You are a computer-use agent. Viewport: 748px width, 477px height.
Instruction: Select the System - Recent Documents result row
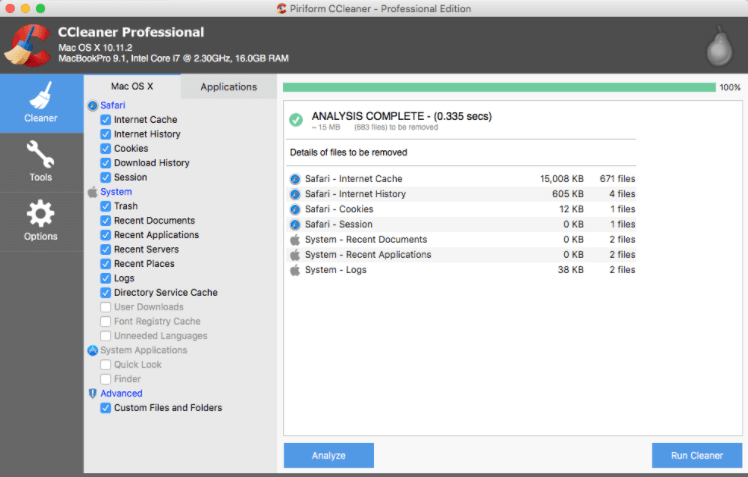coord(462,239)
